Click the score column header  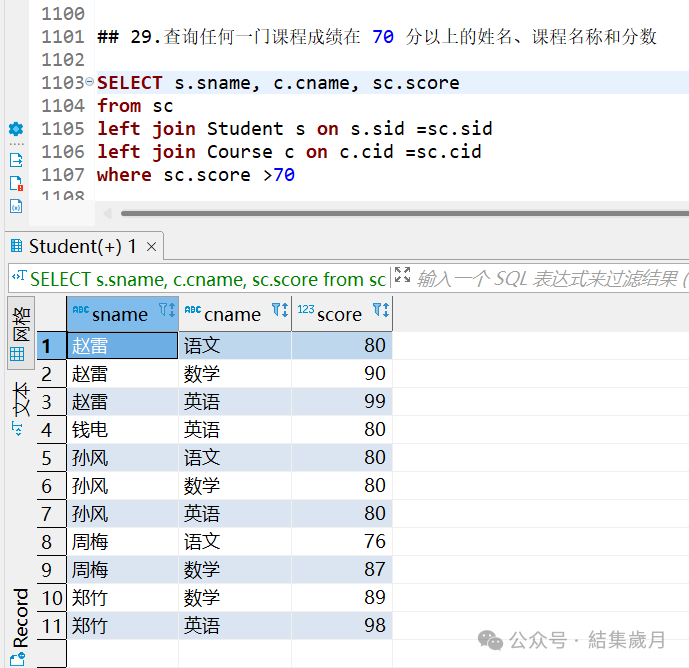(342, 314)
